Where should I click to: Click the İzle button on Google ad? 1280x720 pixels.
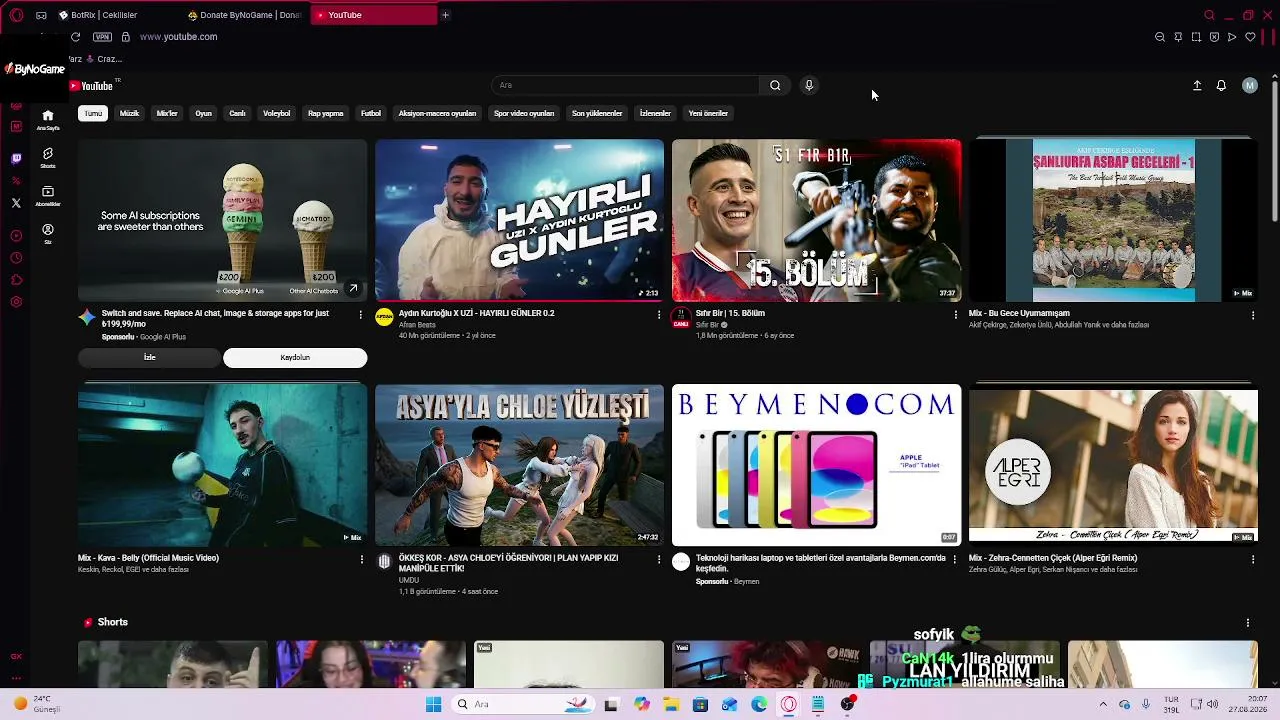coord(149,358)
